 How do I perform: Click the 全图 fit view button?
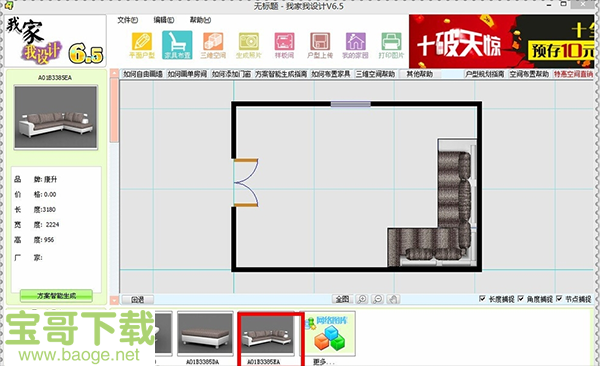click(x=342, y=299)
